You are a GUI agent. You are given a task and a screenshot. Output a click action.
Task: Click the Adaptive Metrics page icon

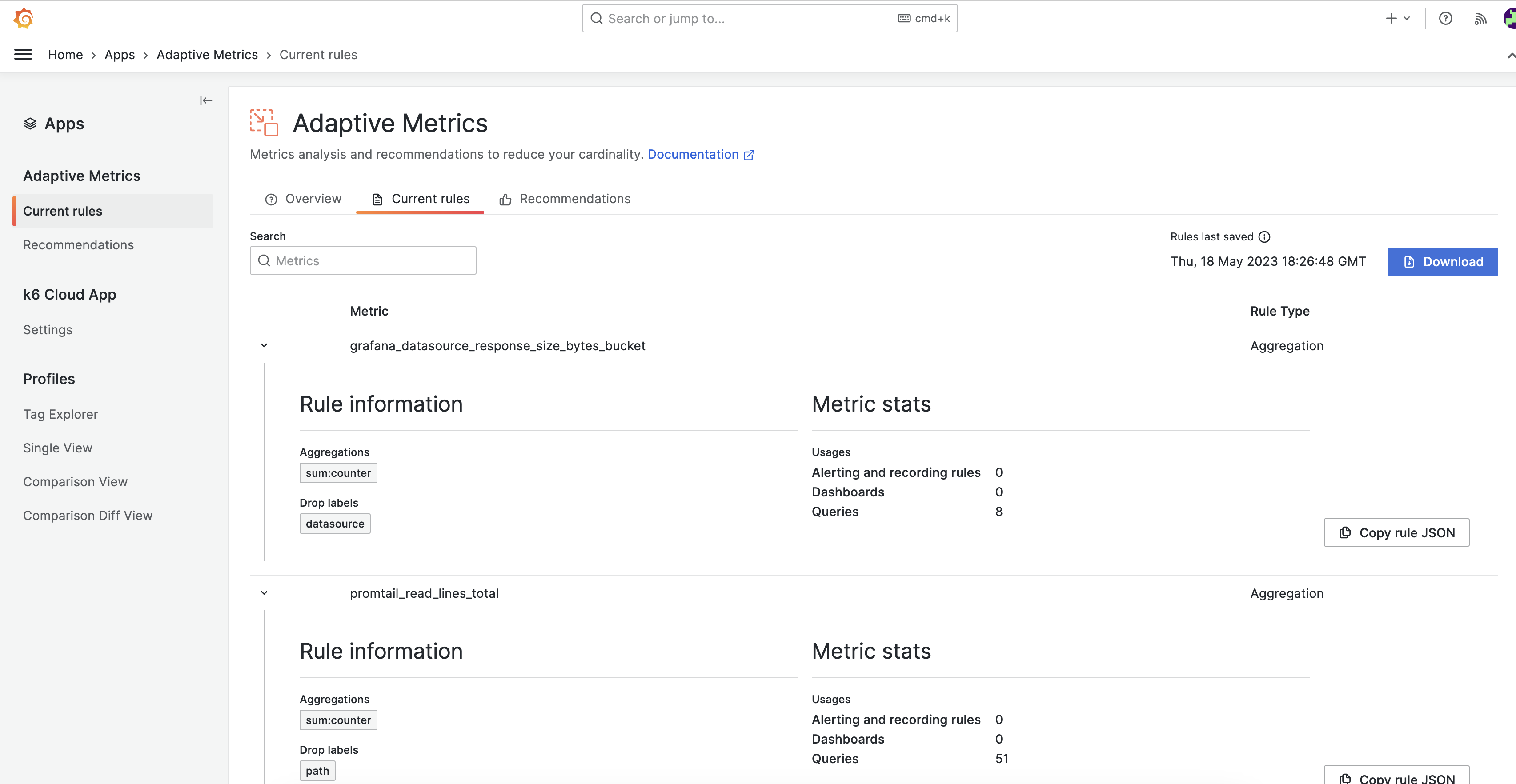(x=264, y=123)
